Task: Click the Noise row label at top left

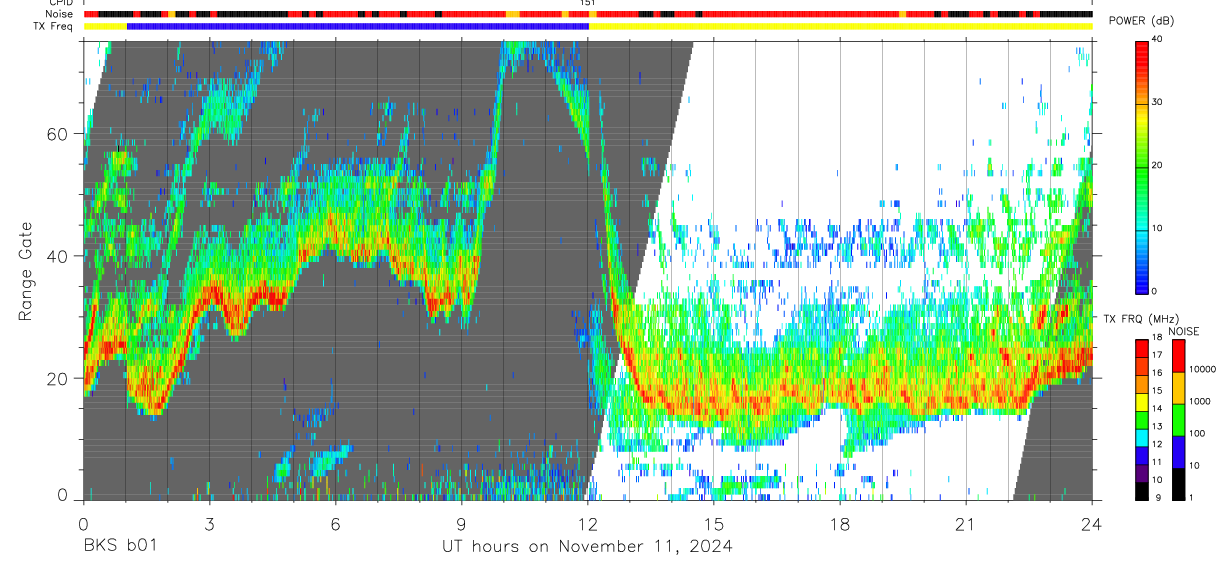Action: coord(61,14)
